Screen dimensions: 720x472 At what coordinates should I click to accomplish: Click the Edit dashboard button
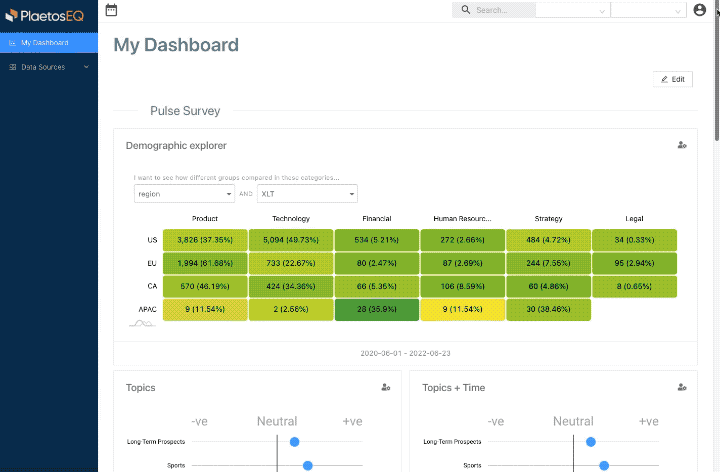click(673, 79)
